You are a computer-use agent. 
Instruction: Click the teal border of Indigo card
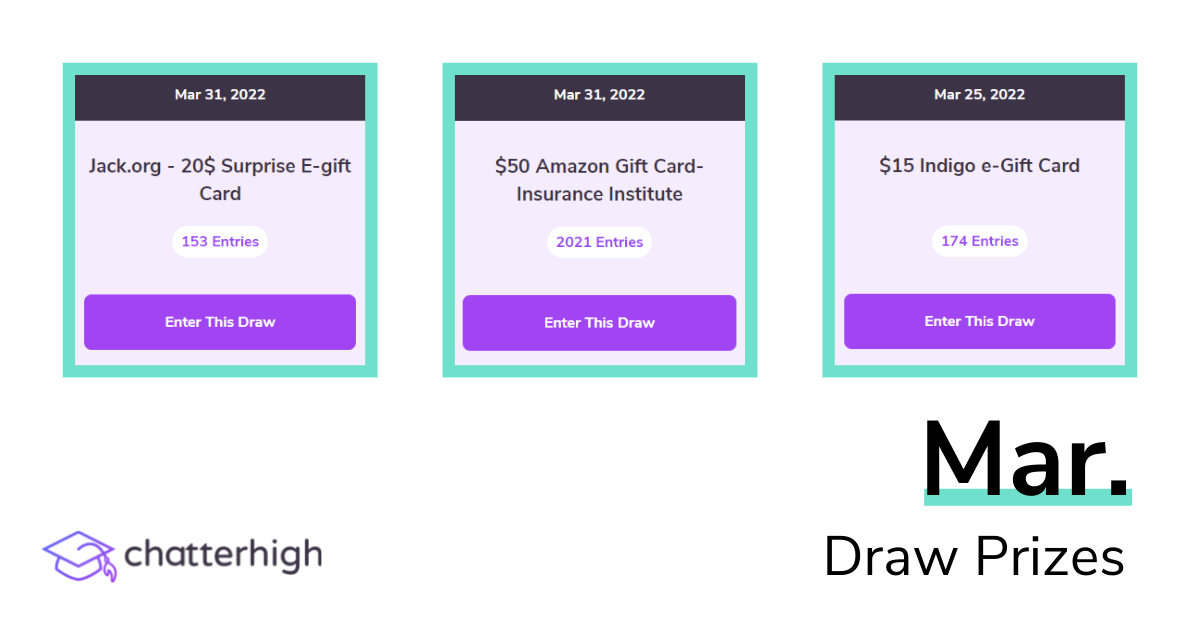[829, 220]
